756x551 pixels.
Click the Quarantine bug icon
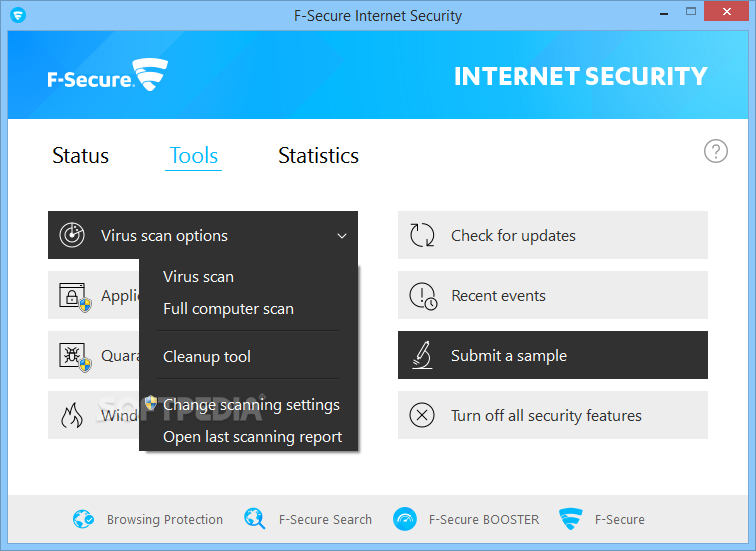click(x=75, y=357)
